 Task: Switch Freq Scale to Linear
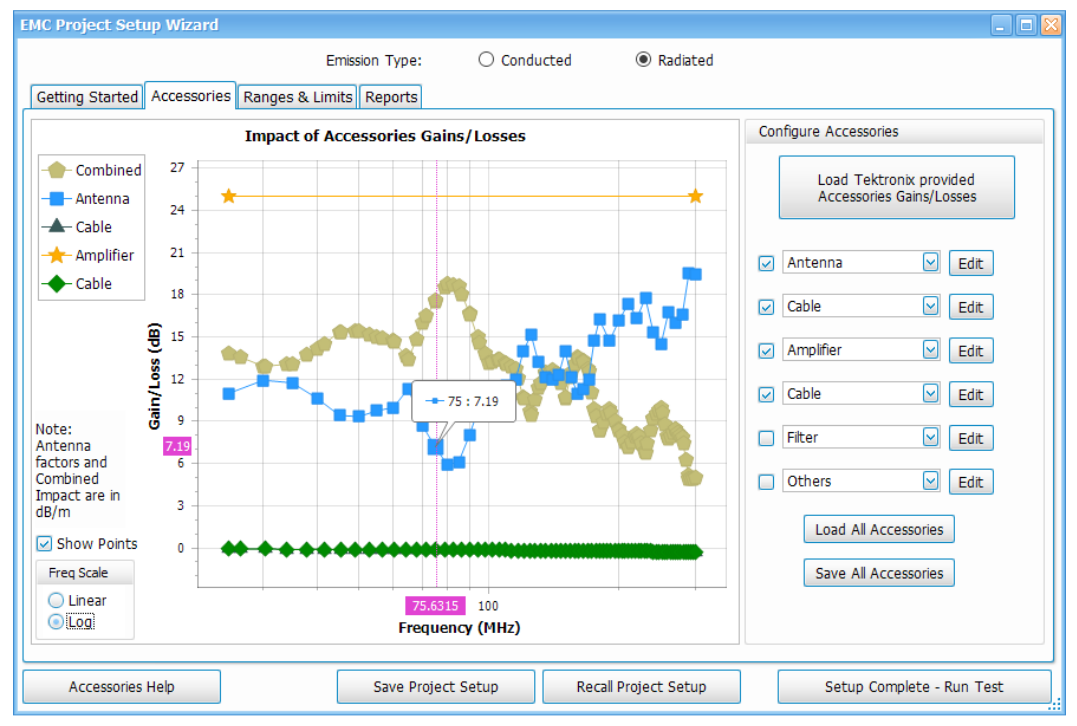[x=58, y=600]
